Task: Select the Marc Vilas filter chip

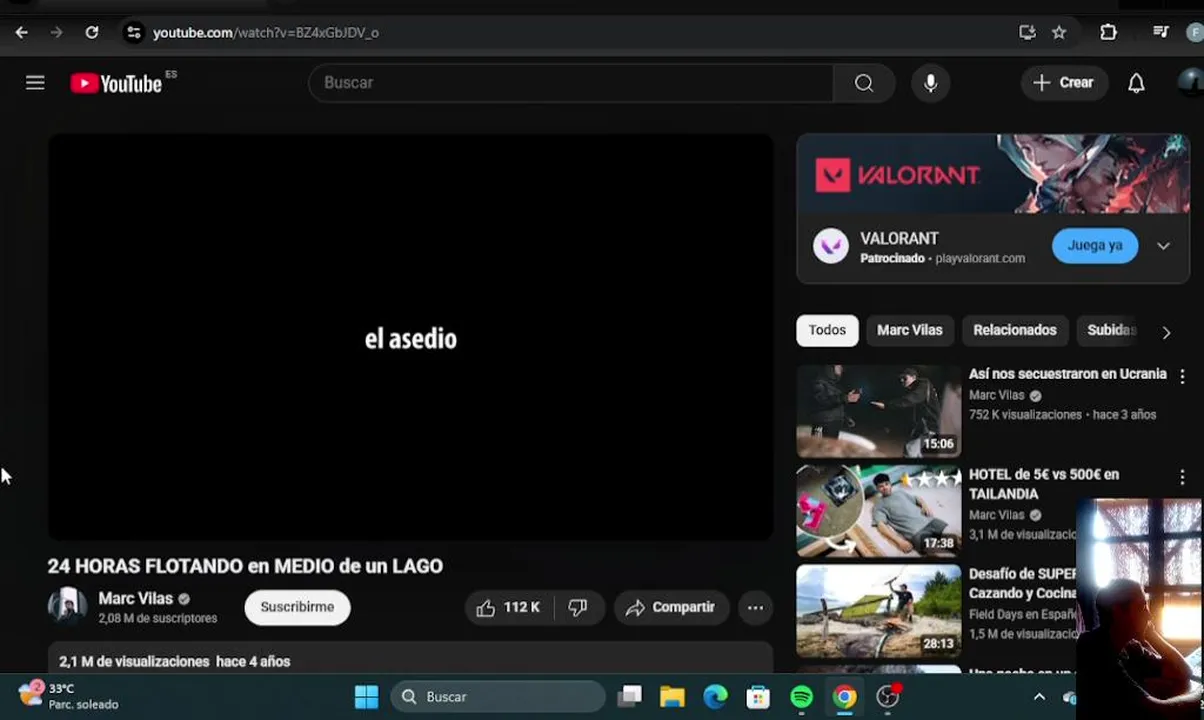Action: pyautogui.click(x=909, y=330)
